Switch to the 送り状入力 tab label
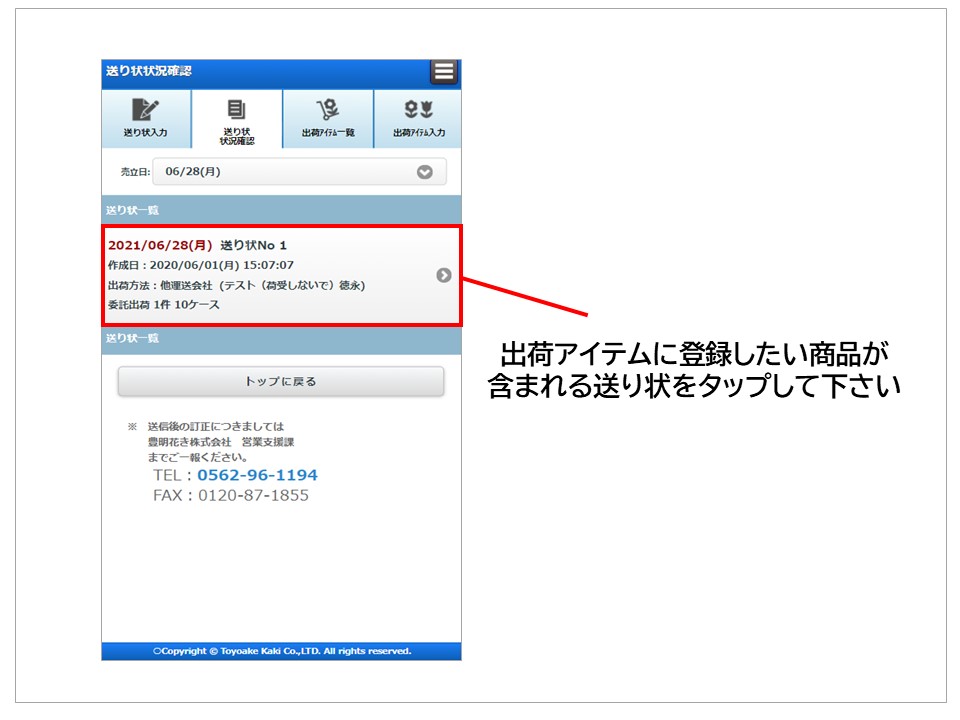 click(x=145, y=132)
